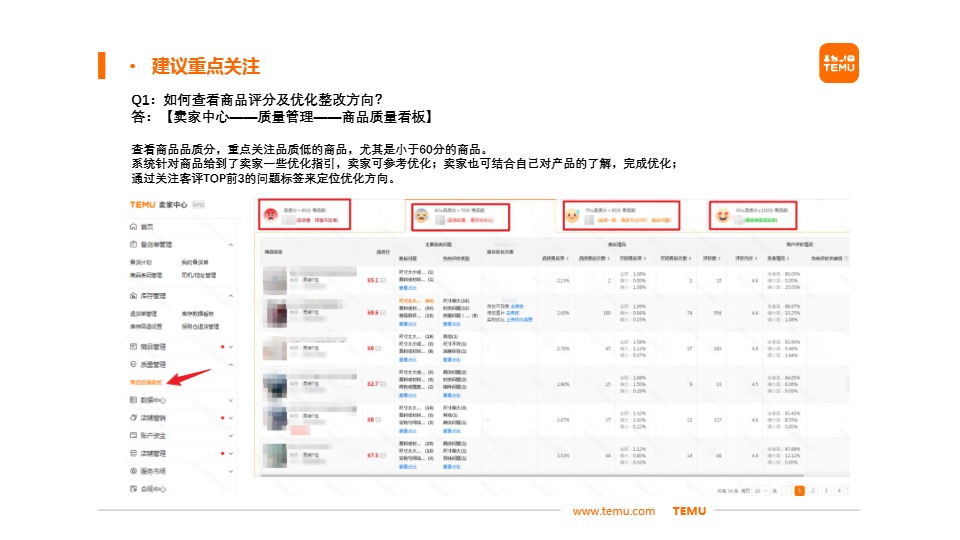
Task: Click detail icon beside score 68.6
Action: (x=383, y=313)
